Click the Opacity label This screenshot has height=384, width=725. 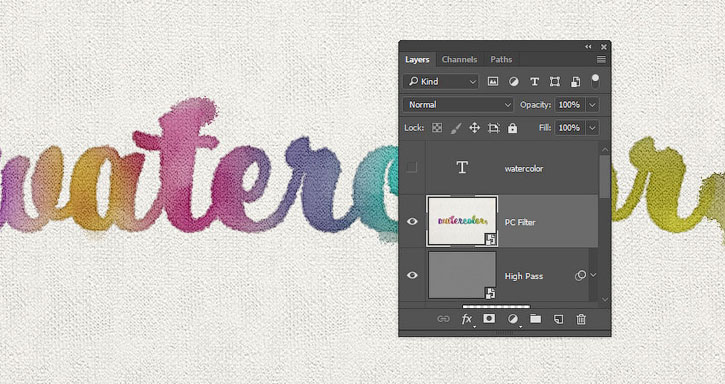point(535,105)
